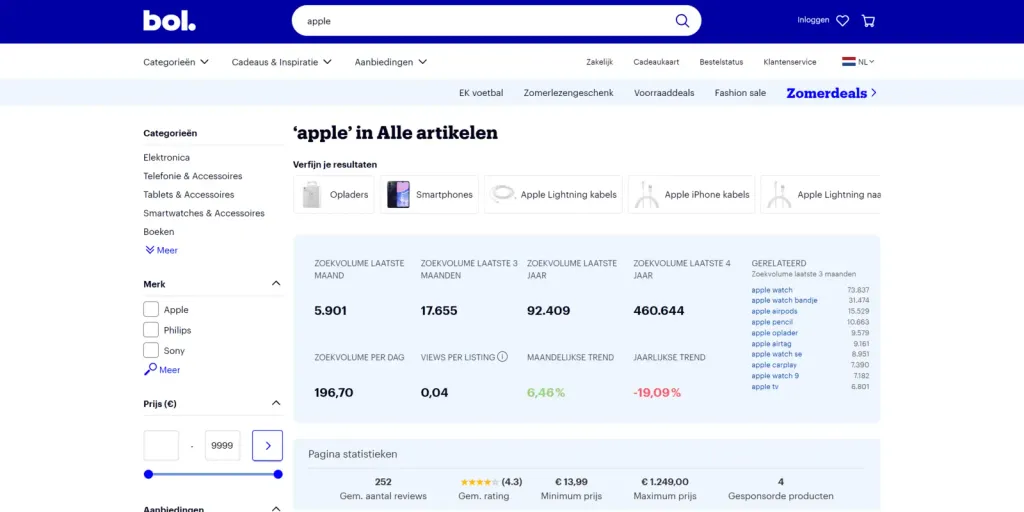The width and height of the screenshot is (1024, 512).
Task: Open the Cadeaus & Inspiratie dropdown
Action: pyautogui.click(x=281, y=62)
